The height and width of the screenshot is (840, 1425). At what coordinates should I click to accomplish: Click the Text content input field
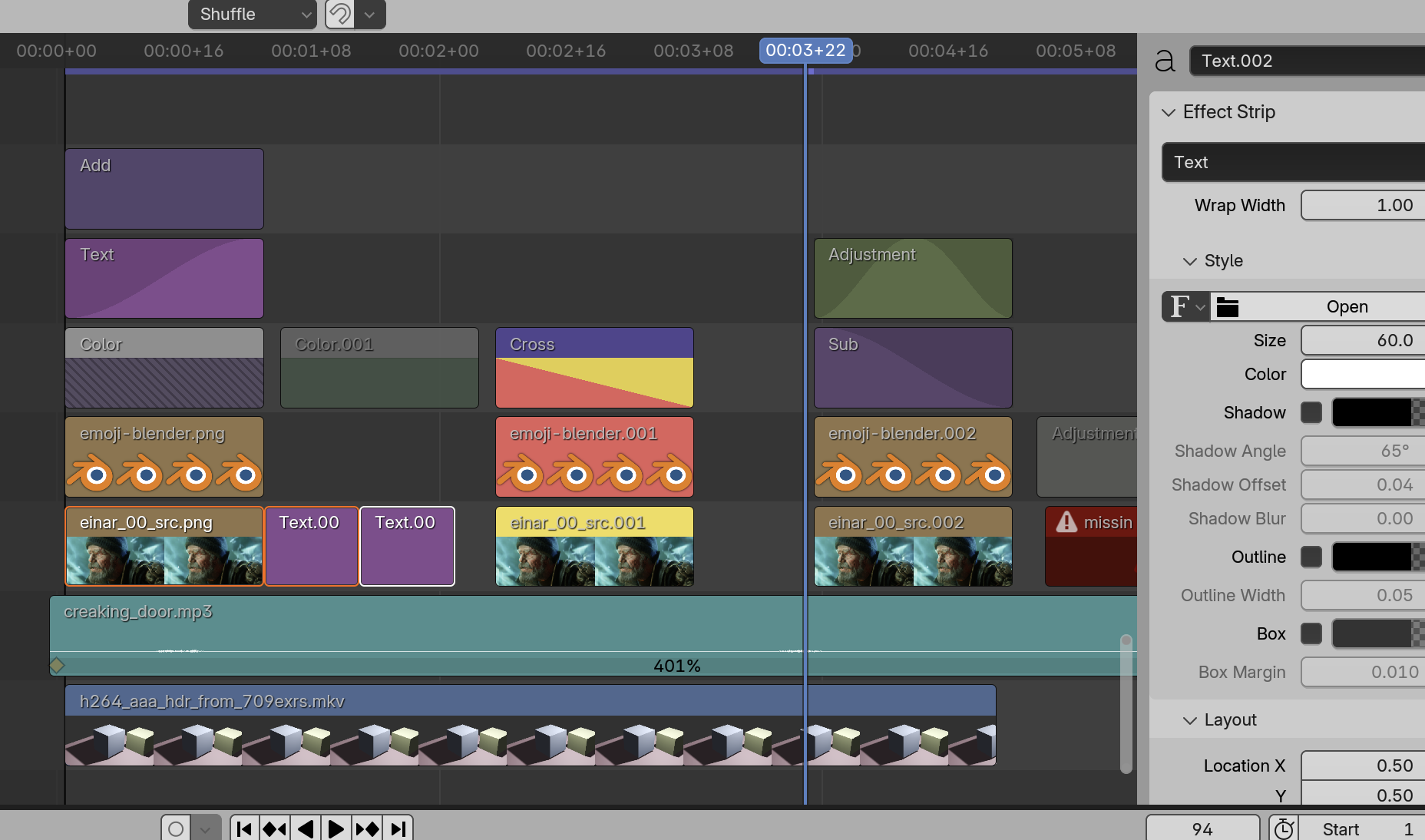[x=1293, y=162]
